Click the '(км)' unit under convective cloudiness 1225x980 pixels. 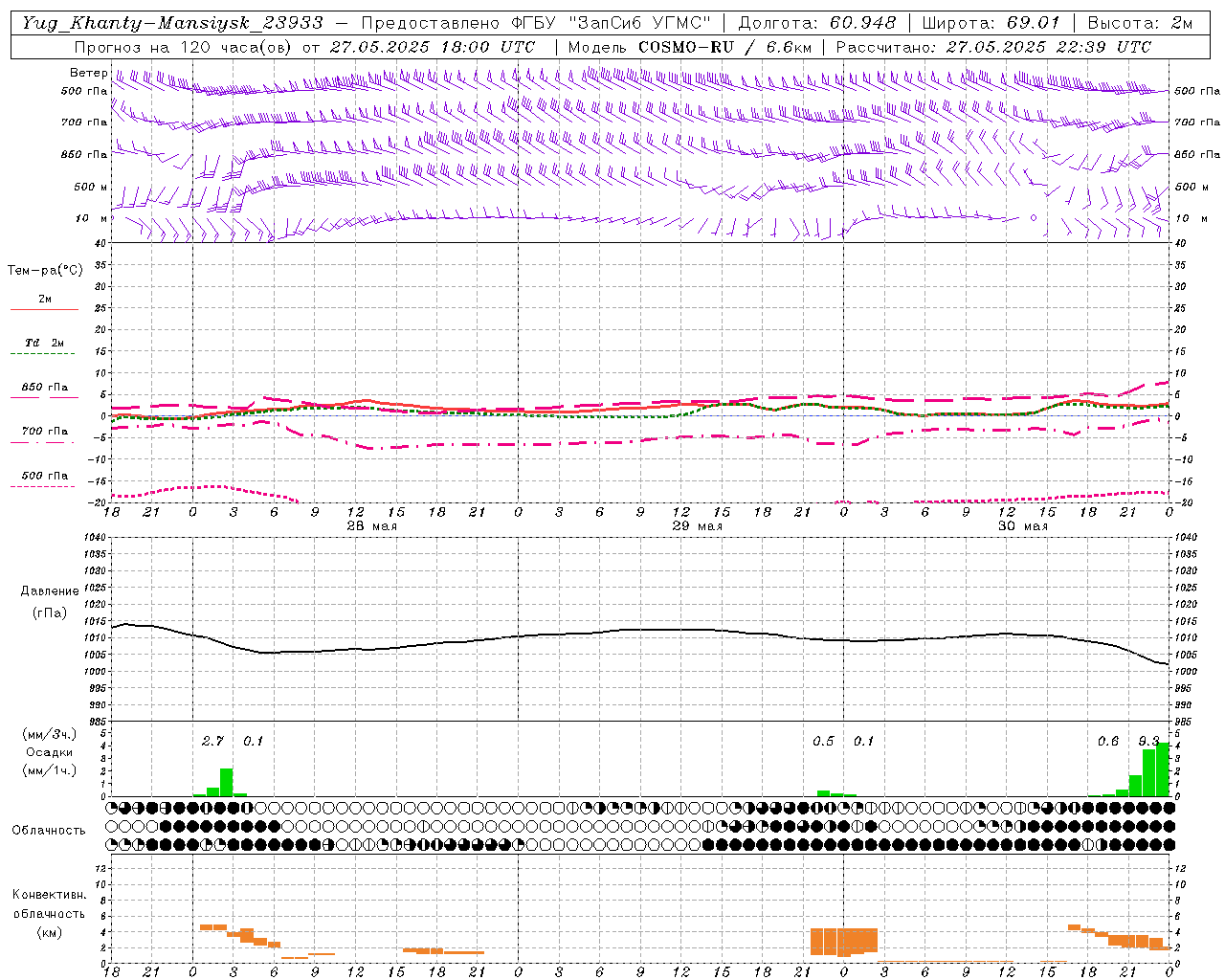(x=50, y=932)
